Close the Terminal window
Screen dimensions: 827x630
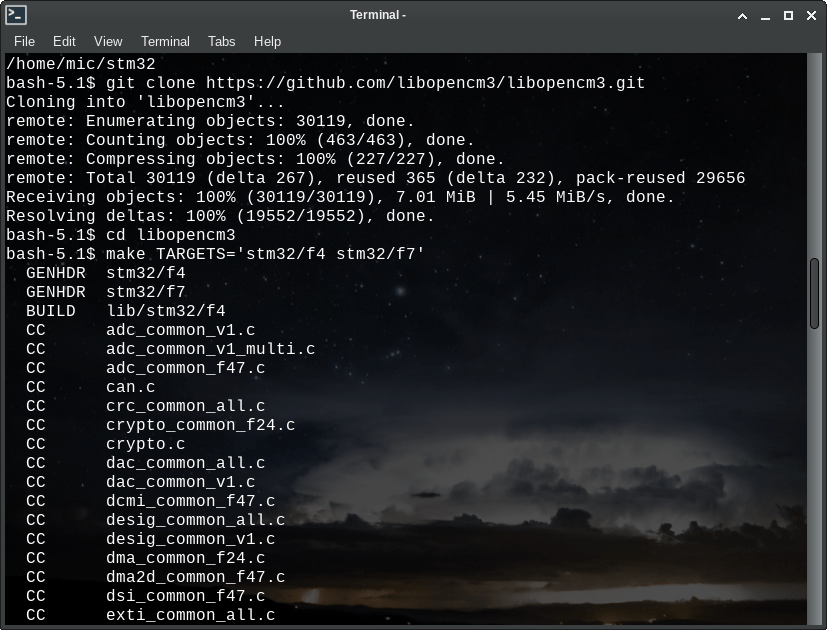click(x=810, y=15)
